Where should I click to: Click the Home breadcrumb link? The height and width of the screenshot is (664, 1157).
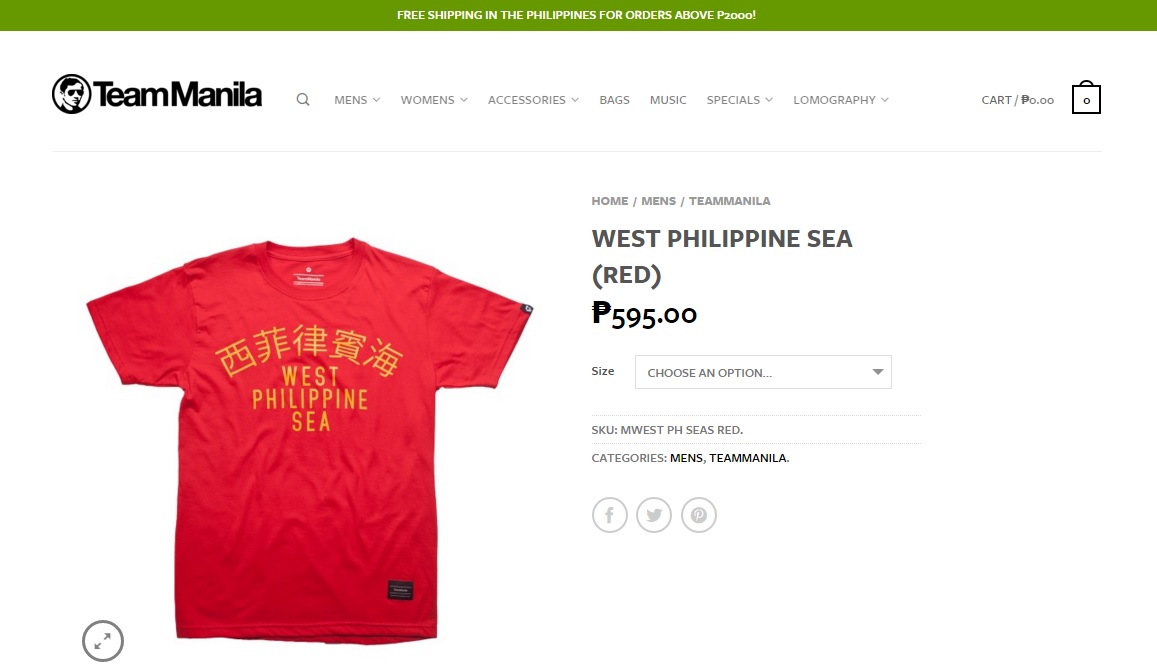(x=609, y=201)
